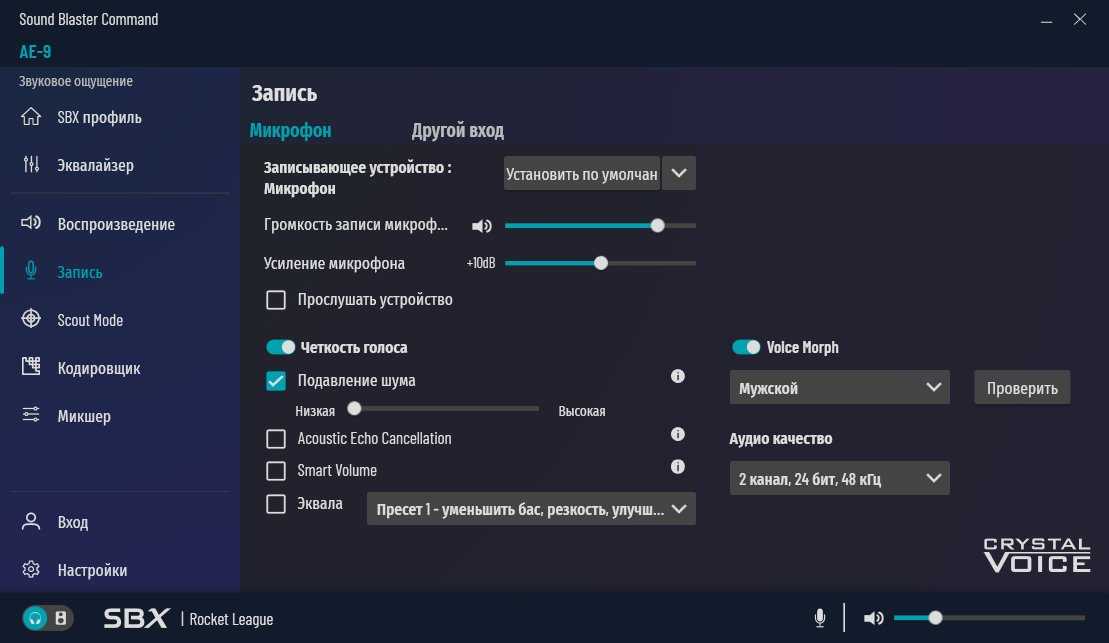Click the Усиление микрофона slider handle
1109x643 pixels.
[601, 263]
